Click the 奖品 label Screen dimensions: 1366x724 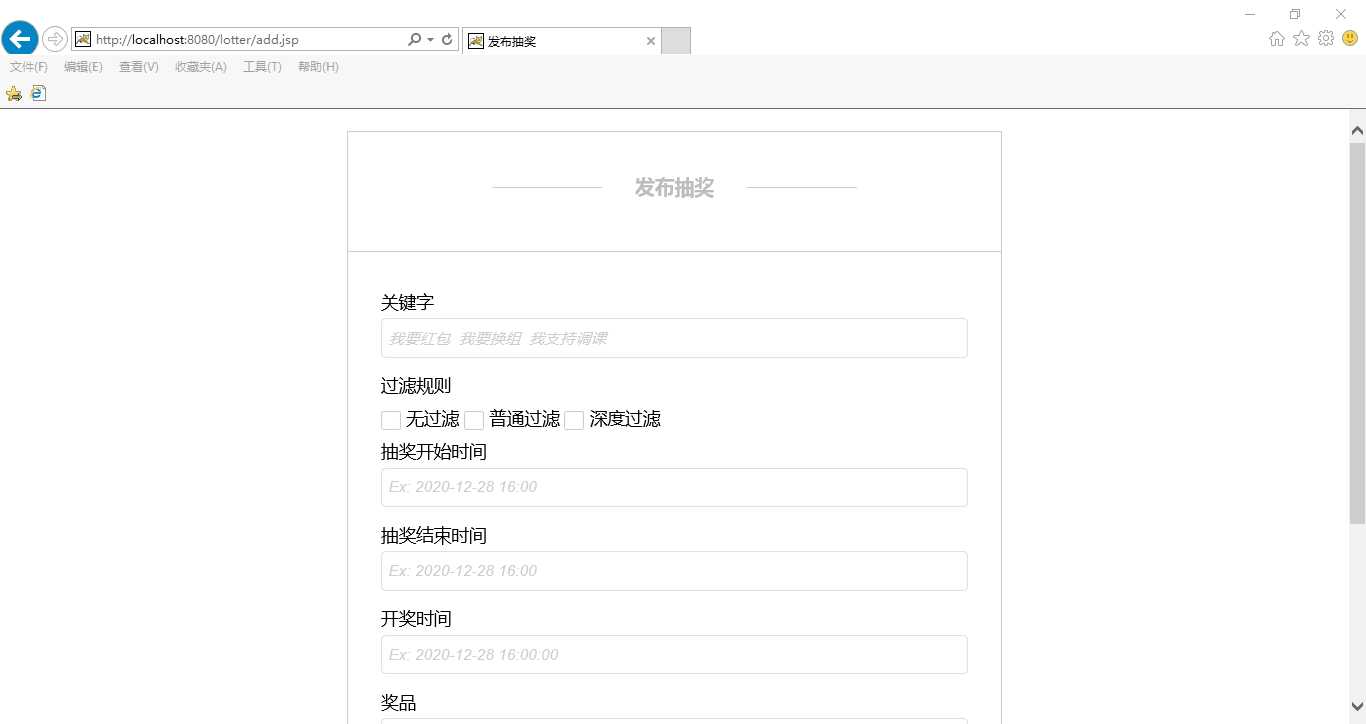click(x=399, y=703)
